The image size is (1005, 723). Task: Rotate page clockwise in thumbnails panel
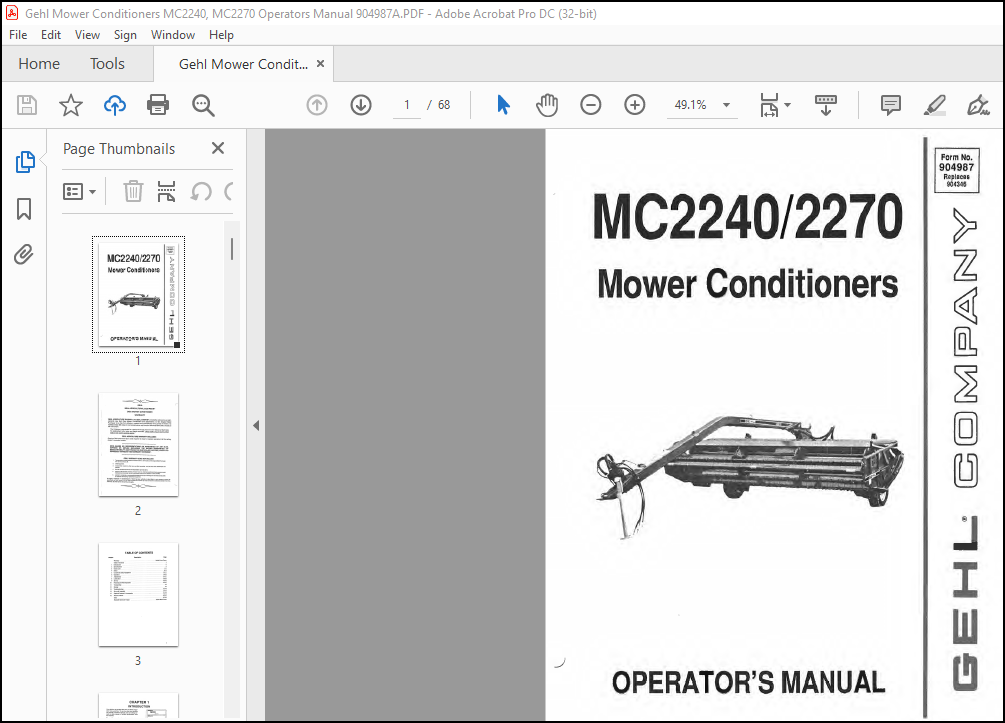click(229, 191)
